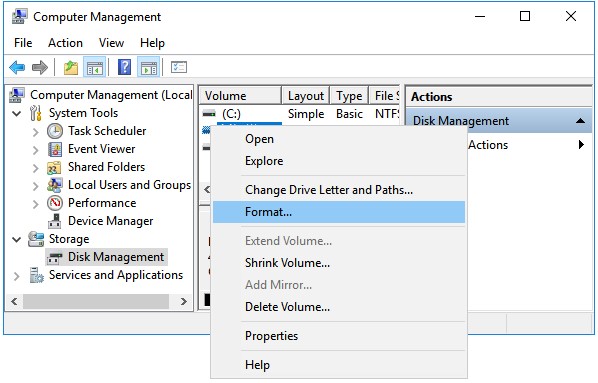Click the Device Manager icon
This screenshot has height=383, width=598.
pos(55,221)
